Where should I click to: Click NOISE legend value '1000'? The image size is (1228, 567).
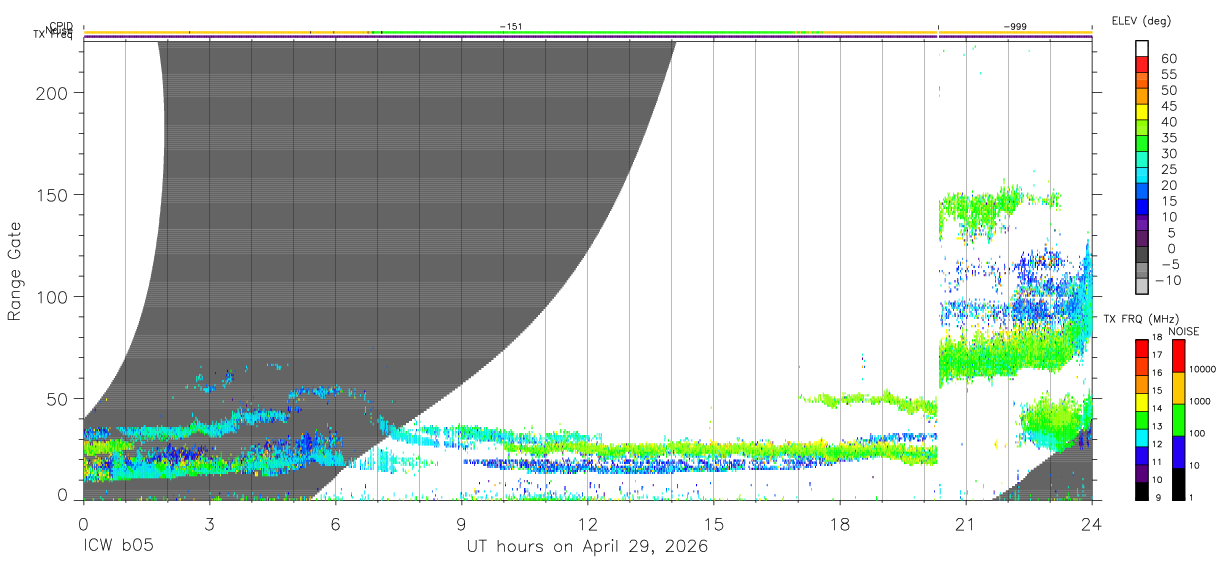[1200, 401]
